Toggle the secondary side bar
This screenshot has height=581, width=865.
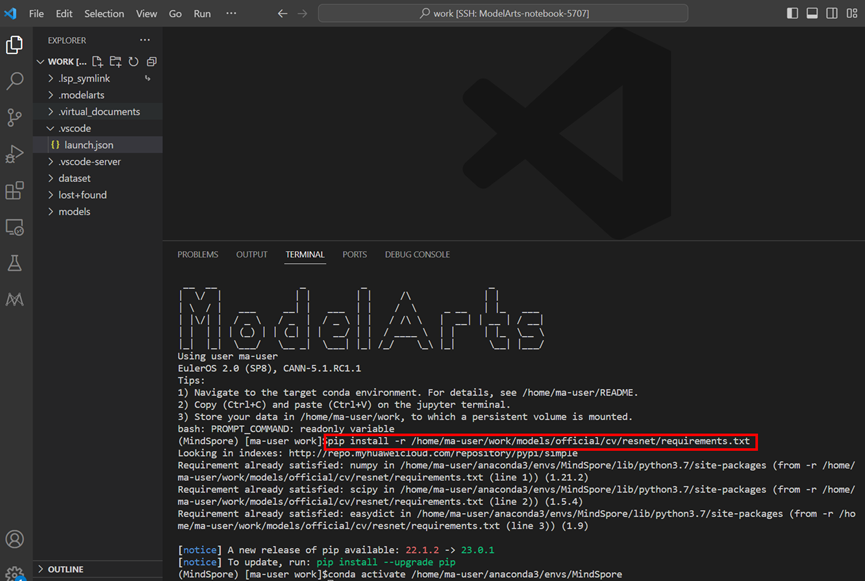832,13
